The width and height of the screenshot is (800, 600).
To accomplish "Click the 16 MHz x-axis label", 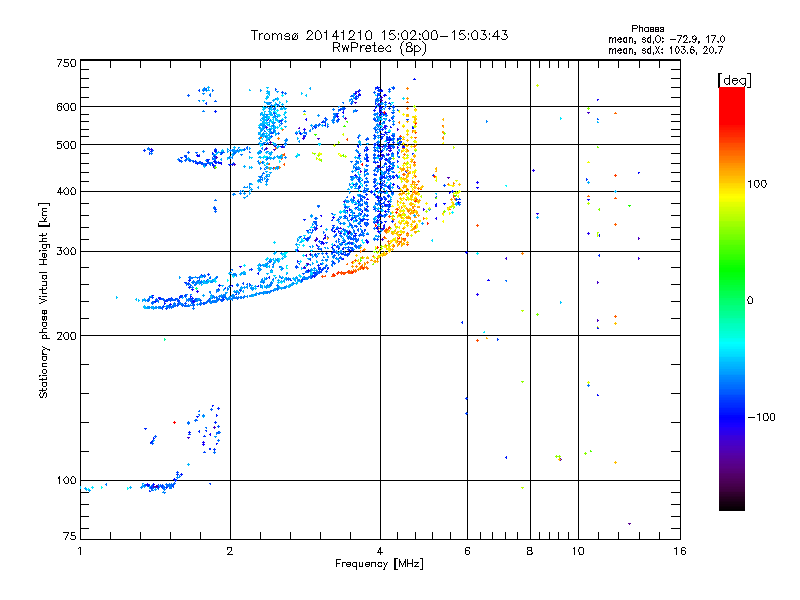I will coord(680,551).
